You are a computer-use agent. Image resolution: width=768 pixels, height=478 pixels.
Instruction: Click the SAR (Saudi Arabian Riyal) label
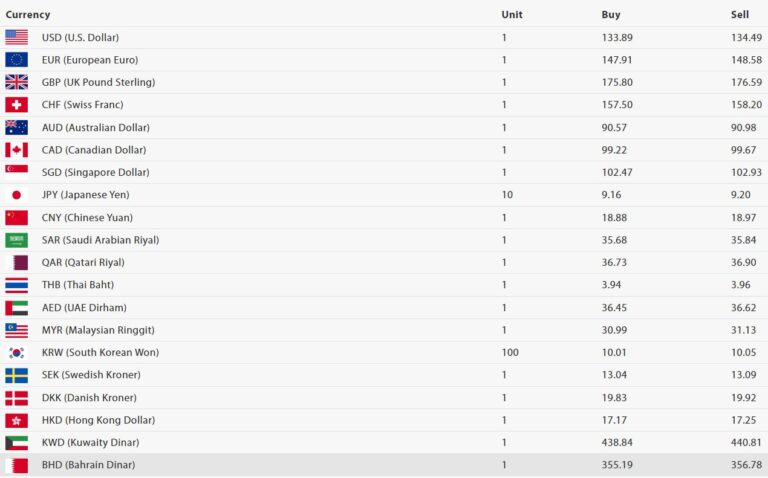[100, 240]
